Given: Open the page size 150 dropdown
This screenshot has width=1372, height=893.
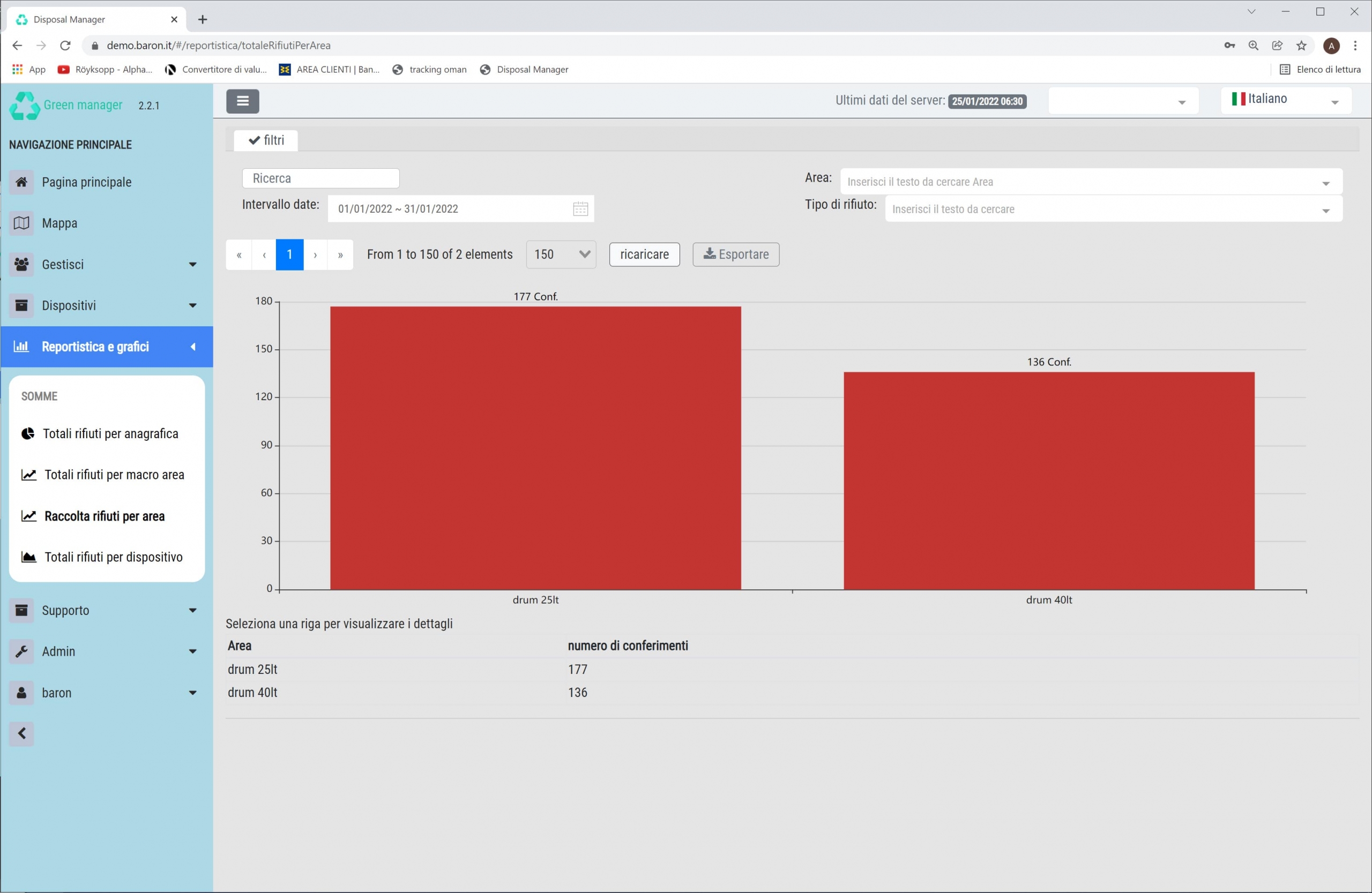Looking at the screenshot, I should 561,254.
